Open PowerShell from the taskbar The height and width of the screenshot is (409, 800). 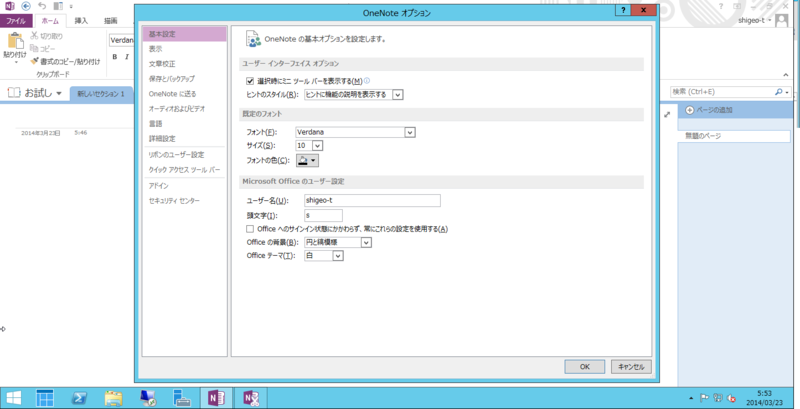pyautogui.click(x=79, y=398)
